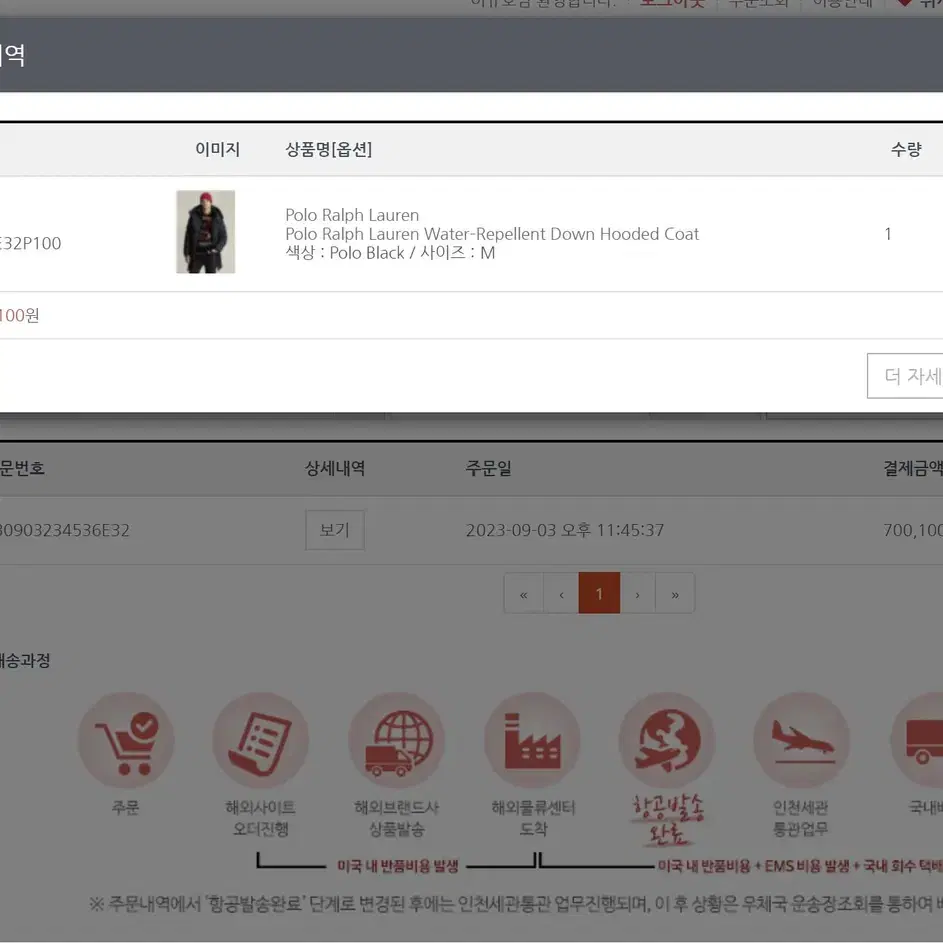
Task: Click the 상품명[옵션] column header
Action: (328, 149)
